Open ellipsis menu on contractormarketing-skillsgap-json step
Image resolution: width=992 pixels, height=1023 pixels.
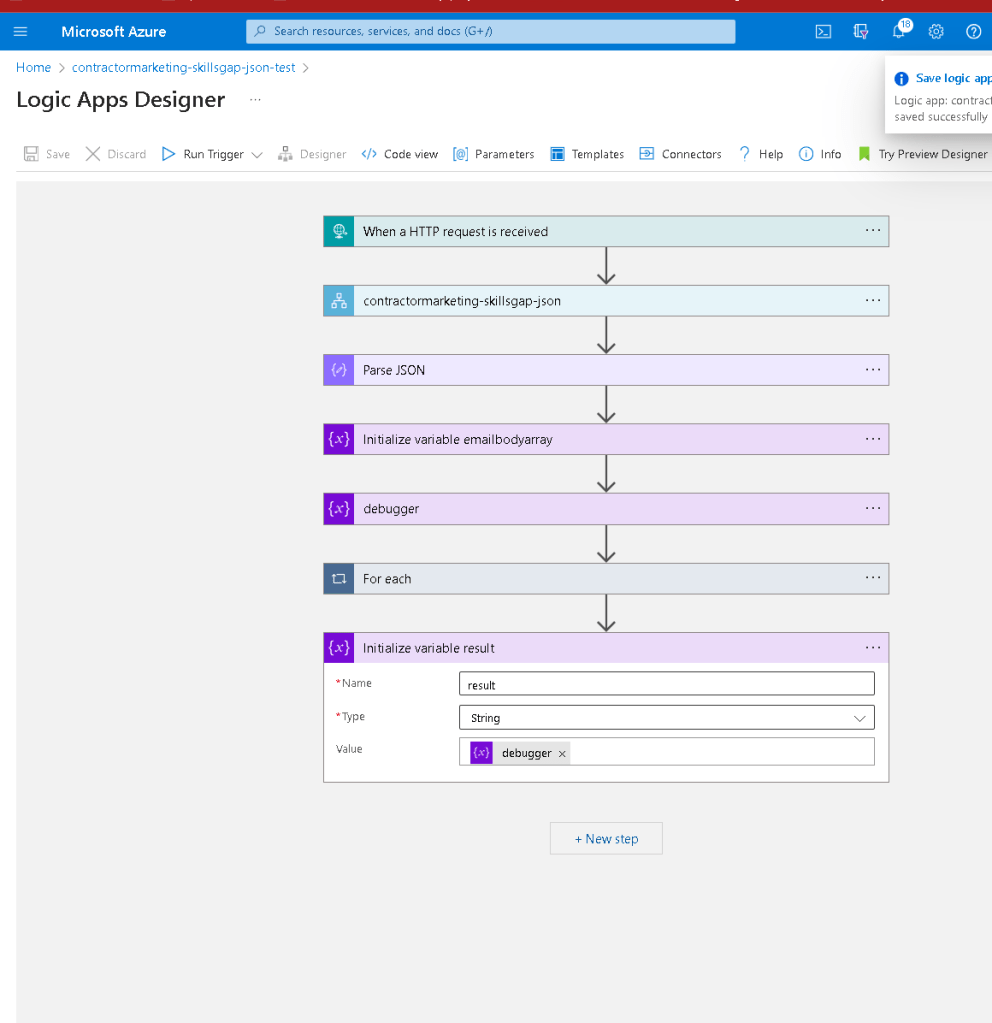pos(873,300)
